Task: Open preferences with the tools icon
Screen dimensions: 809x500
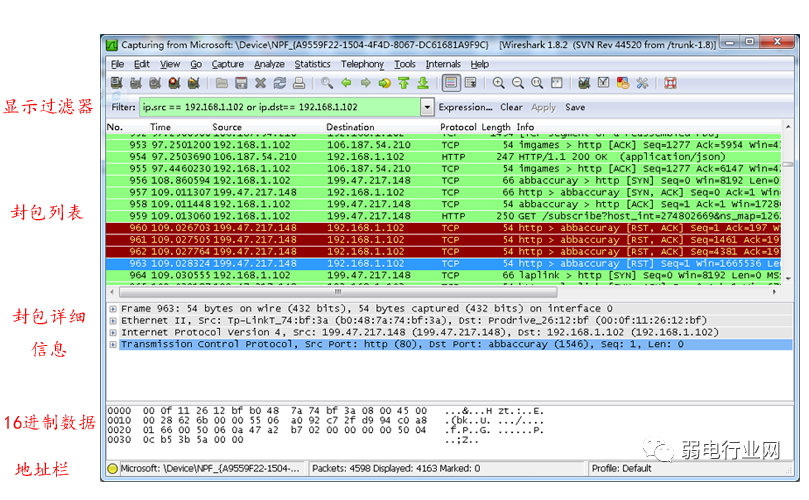Action: [x=642, y=83]
